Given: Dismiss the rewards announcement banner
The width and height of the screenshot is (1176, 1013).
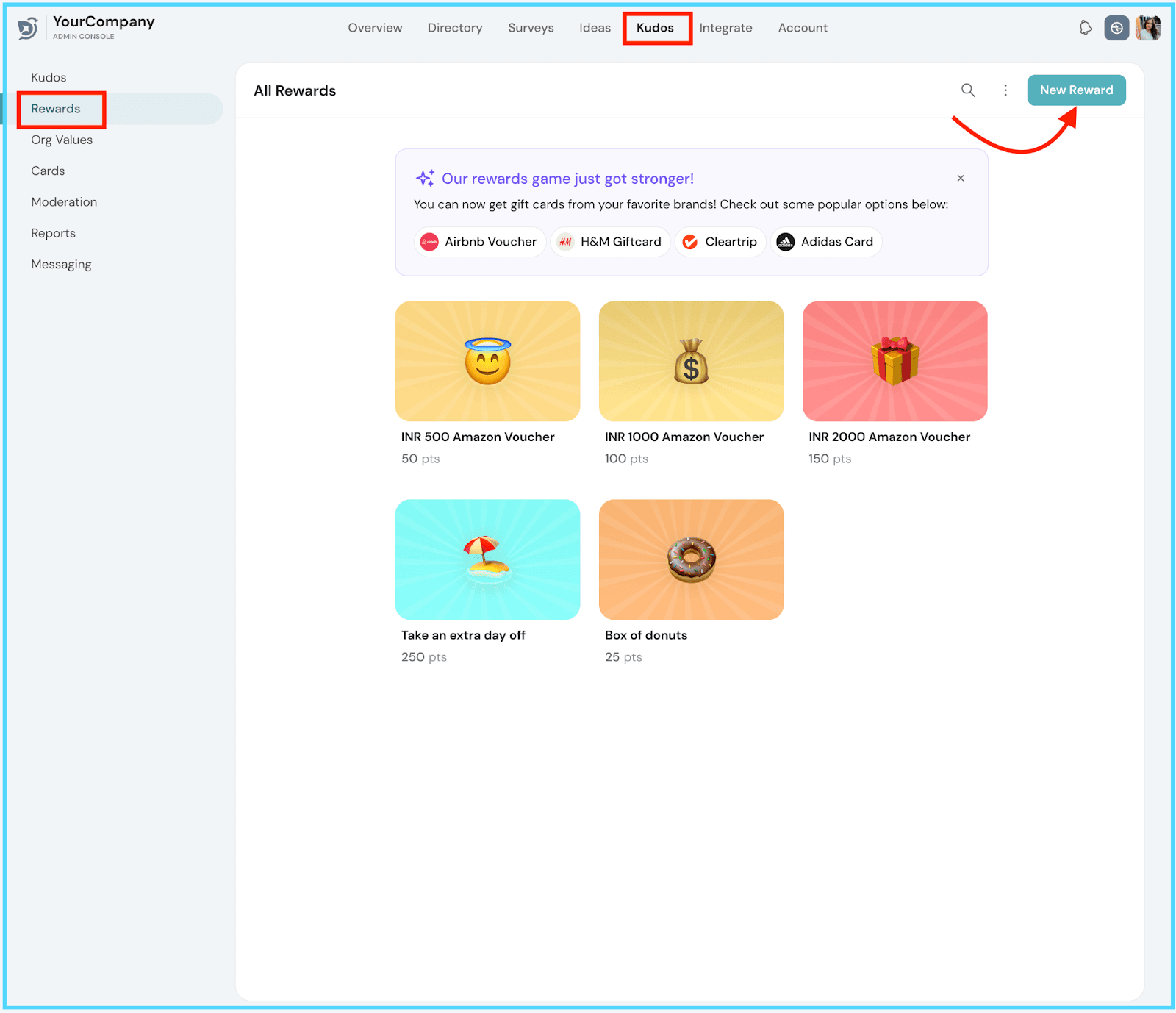Looking at the screenshot, I should click(x=960, y=179).
